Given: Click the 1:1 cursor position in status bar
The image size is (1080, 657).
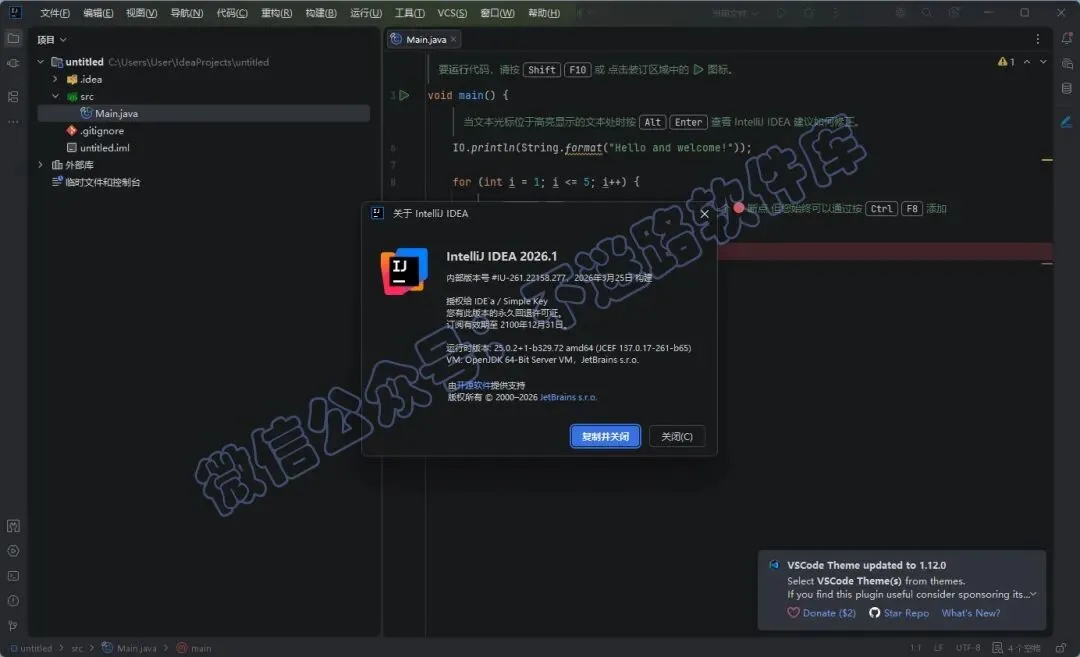Looking at the screenshot, I should (915, 648).
